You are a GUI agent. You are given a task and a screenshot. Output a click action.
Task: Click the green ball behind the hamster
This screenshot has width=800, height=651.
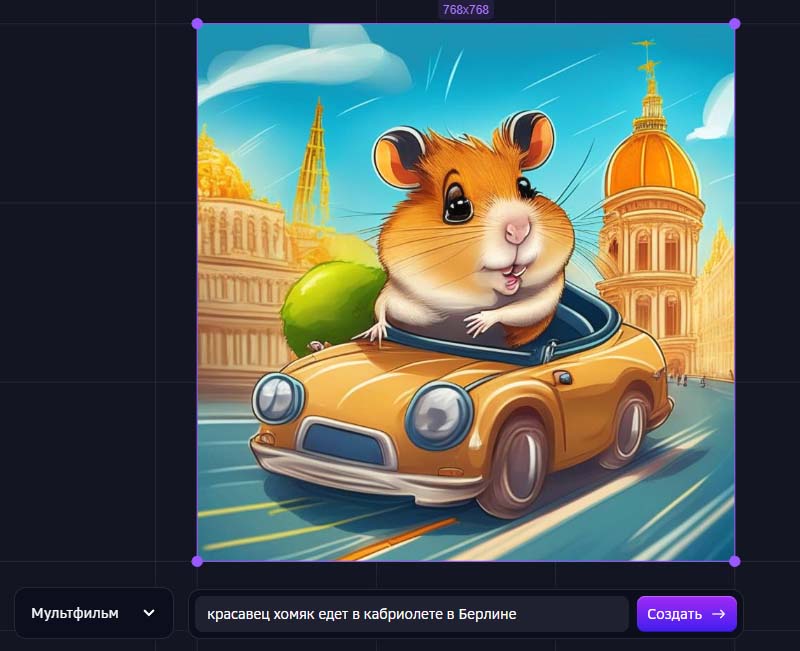pyautogui.click(x=332, y=302)
